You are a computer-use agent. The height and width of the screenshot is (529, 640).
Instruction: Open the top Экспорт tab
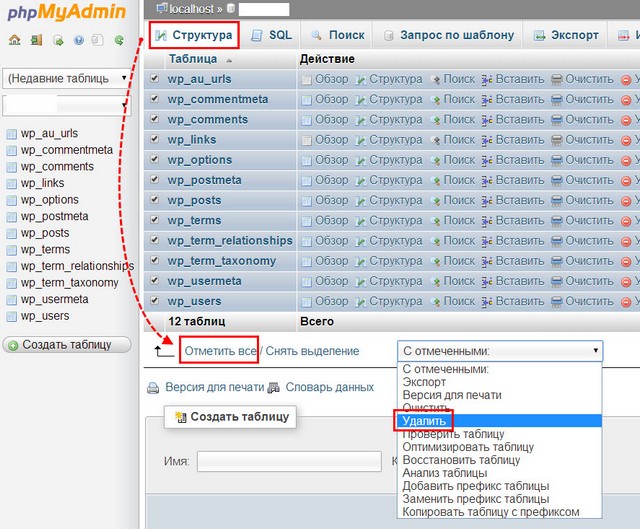[x=566, y=35]
